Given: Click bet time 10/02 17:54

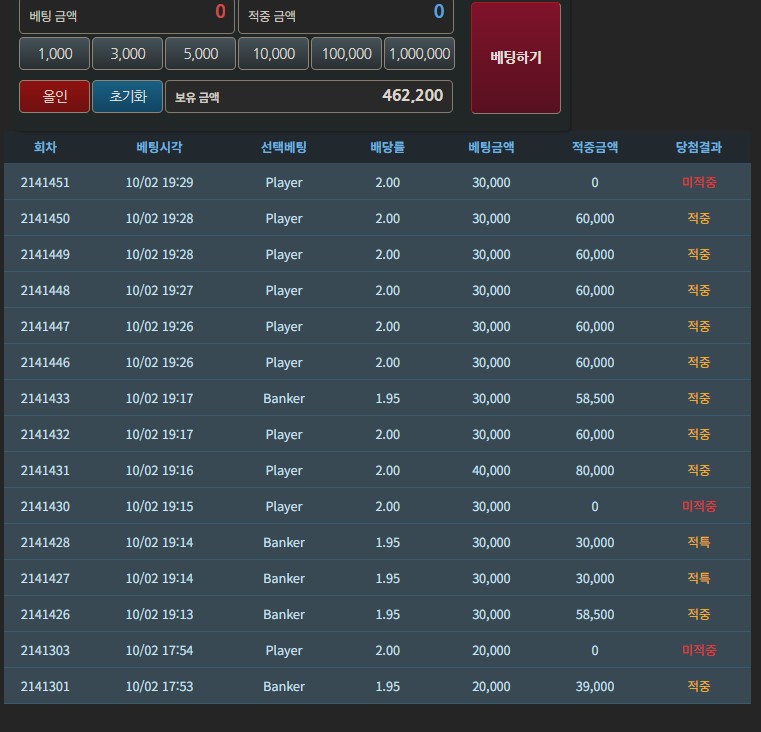Looking at the screenshot, I should (159, 650).
